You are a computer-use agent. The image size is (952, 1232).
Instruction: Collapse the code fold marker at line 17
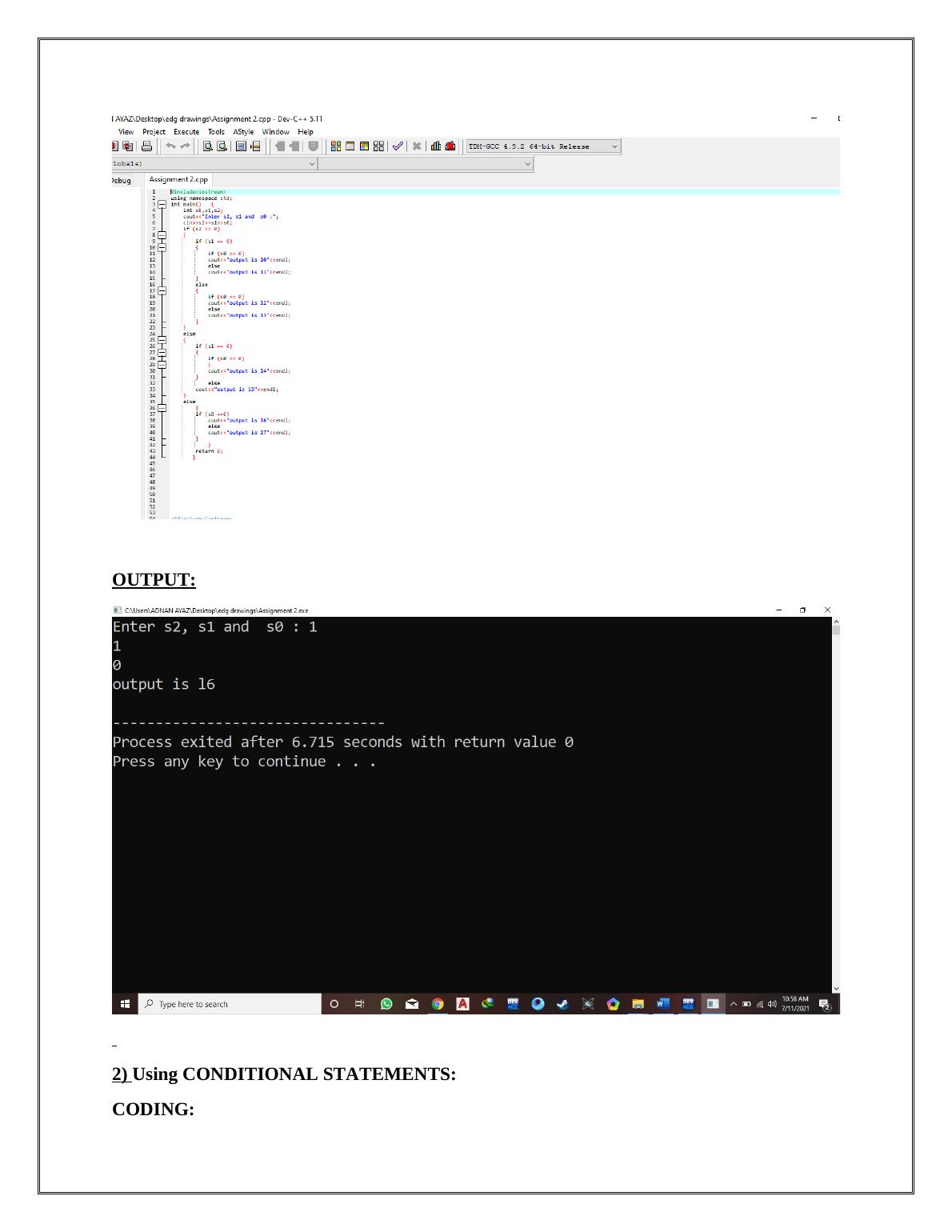coord(162,291)
